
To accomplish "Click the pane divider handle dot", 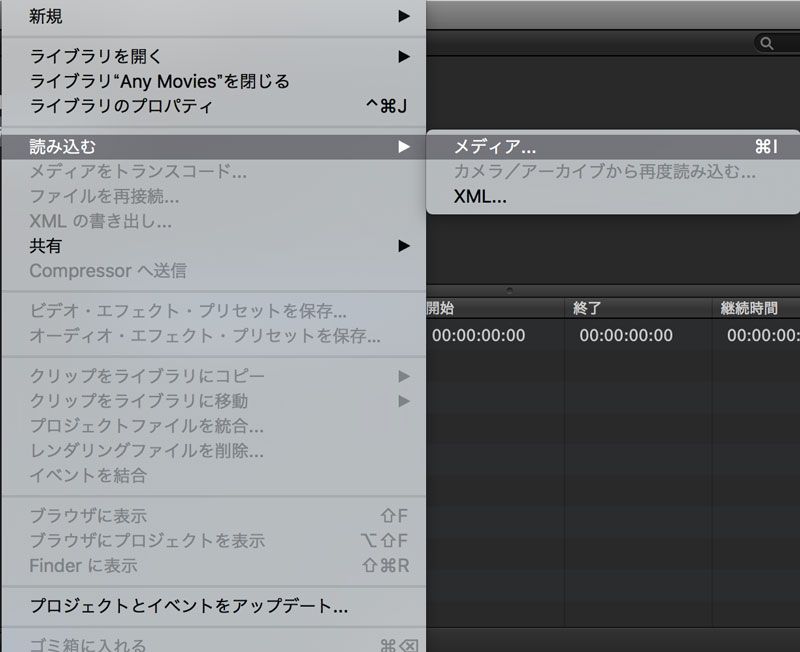I will pos(510,290).
